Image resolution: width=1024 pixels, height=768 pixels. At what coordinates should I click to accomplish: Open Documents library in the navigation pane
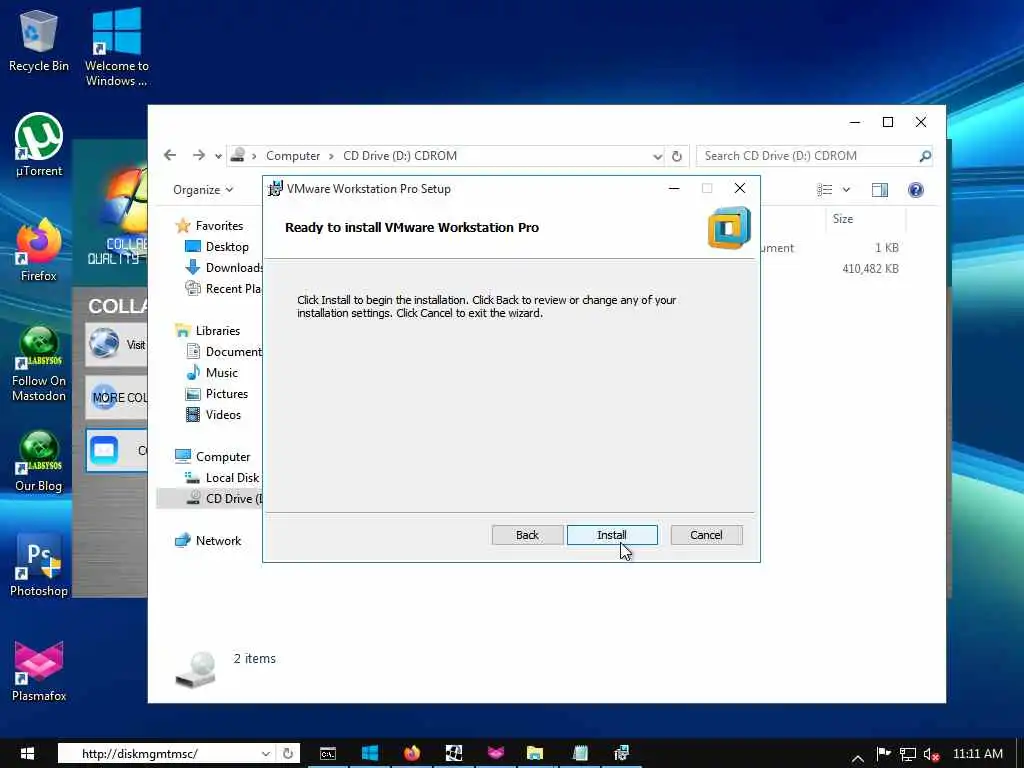[224, 351]
